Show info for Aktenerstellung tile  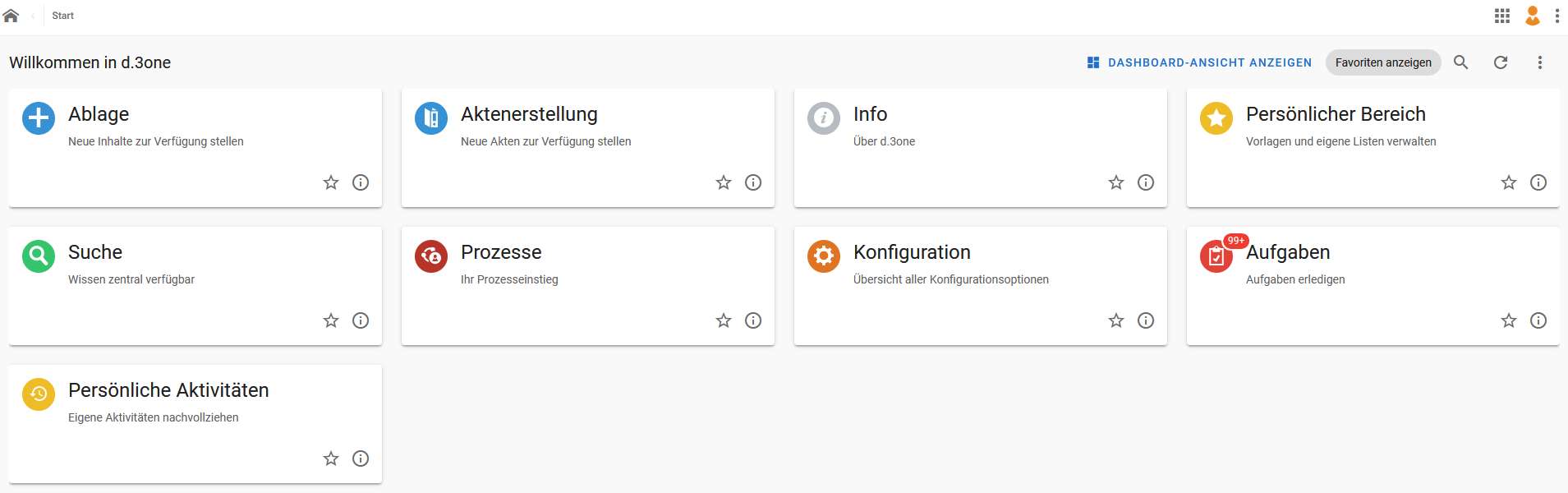(x=753, y=182)
